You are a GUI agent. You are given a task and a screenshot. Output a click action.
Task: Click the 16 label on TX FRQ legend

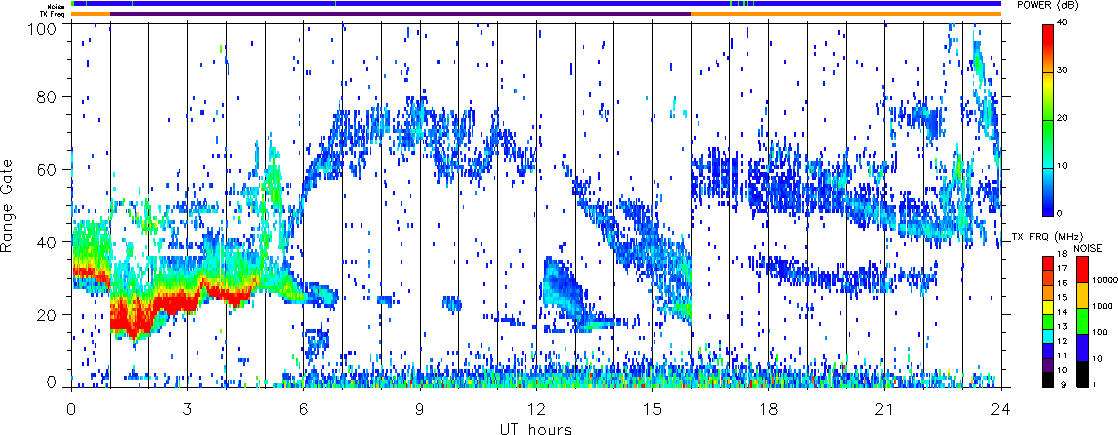click(x=1062, y=283)
